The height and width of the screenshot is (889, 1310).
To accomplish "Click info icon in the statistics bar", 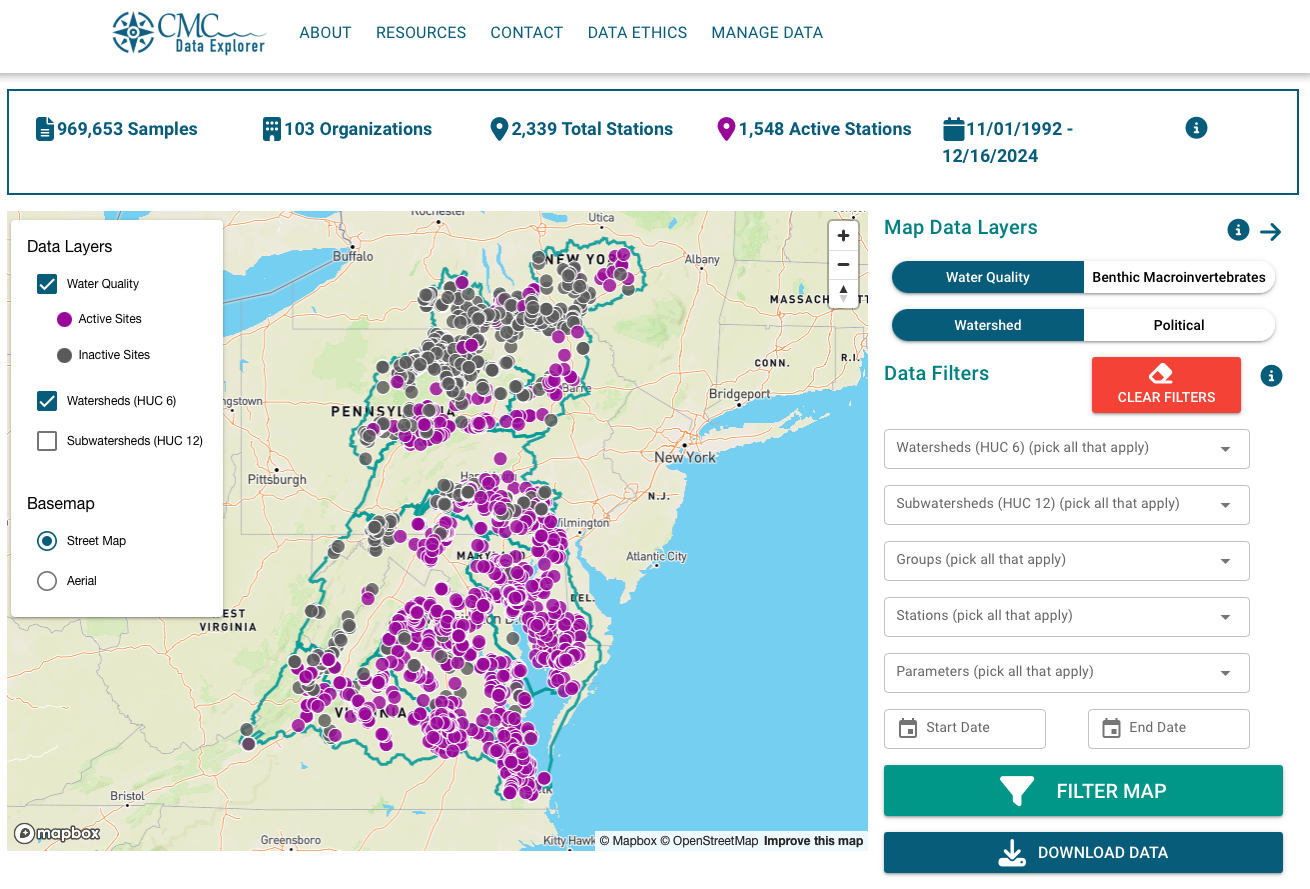I will (x=1196, y=128).
